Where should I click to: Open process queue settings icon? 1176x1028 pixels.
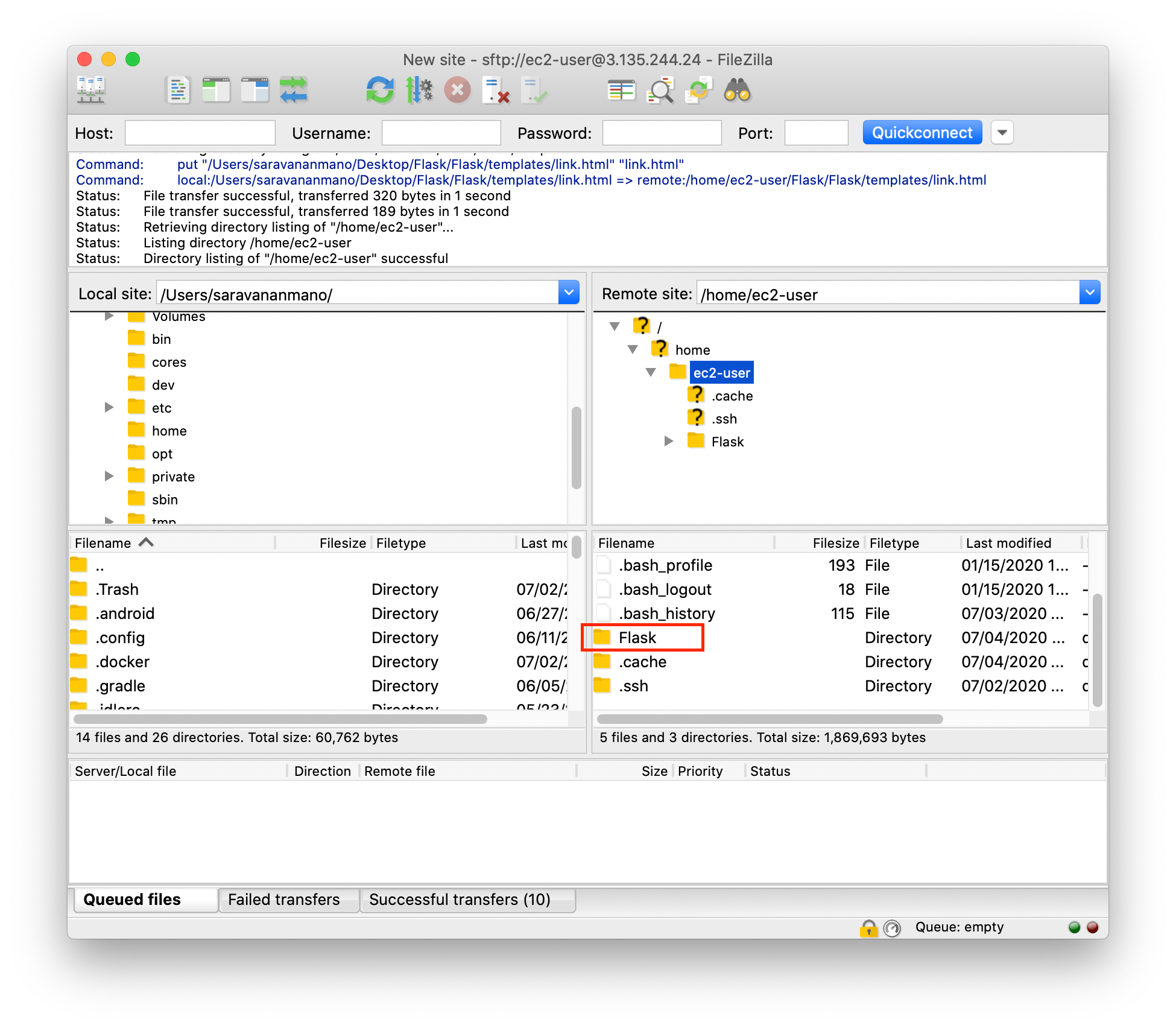coord(419,90)
